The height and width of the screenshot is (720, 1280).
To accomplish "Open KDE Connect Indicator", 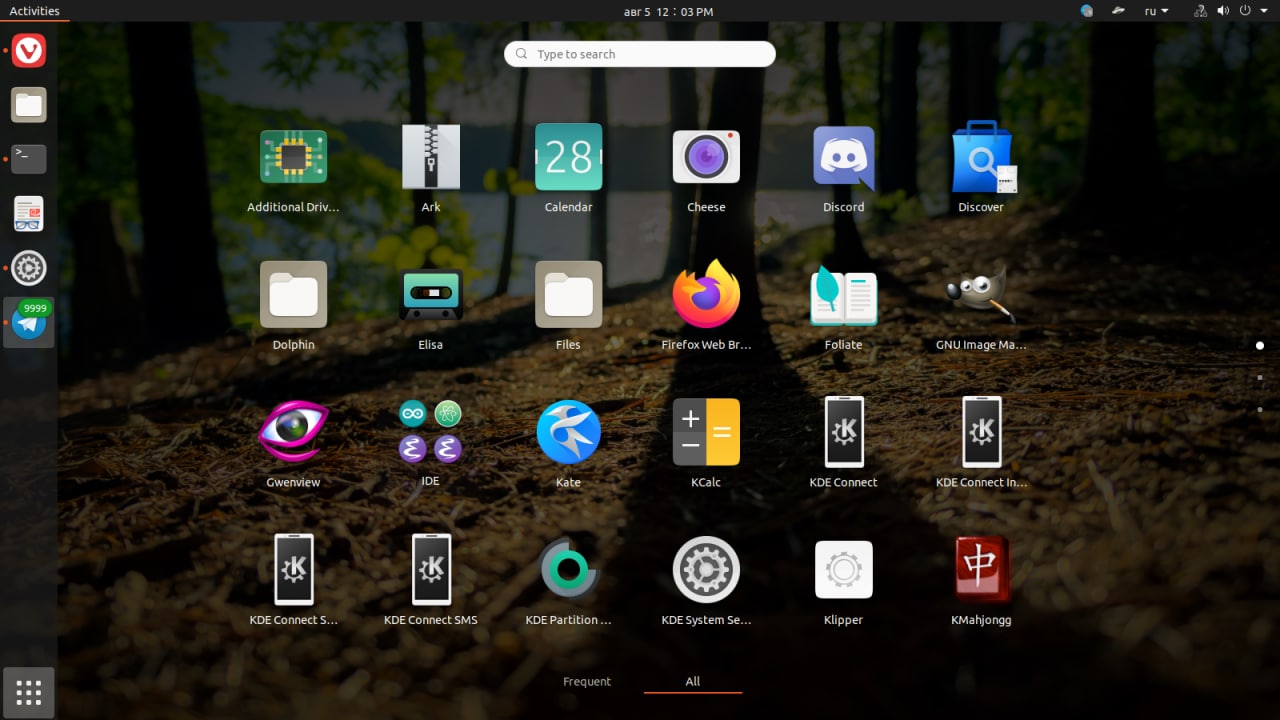I will pos(981,442).
